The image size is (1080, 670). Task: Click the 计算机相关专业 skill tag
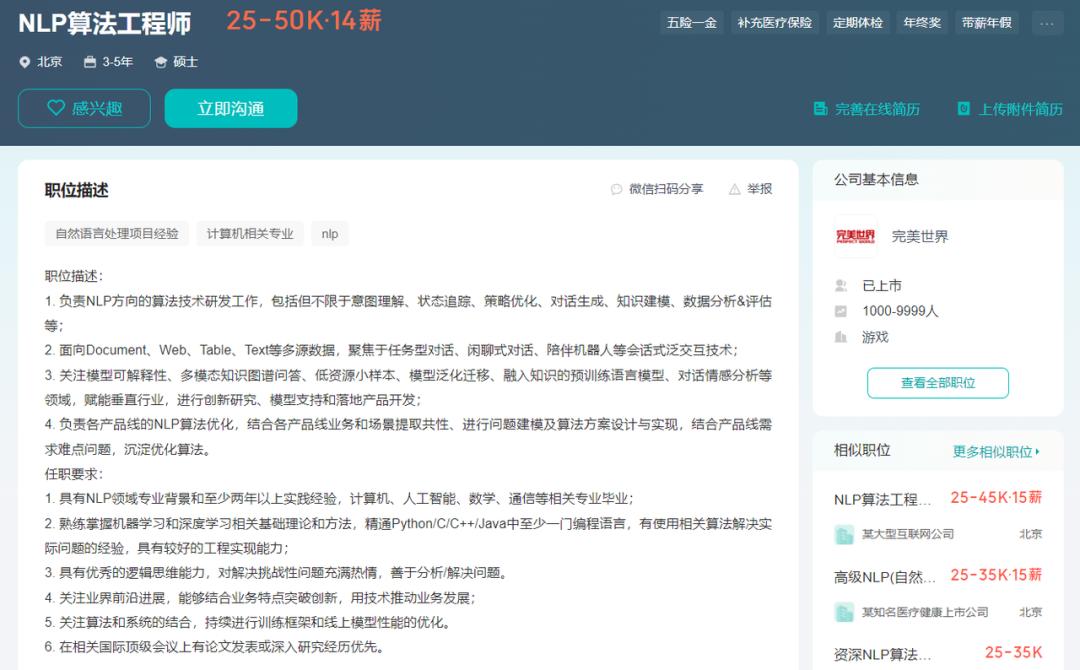(x=250, y=233)
